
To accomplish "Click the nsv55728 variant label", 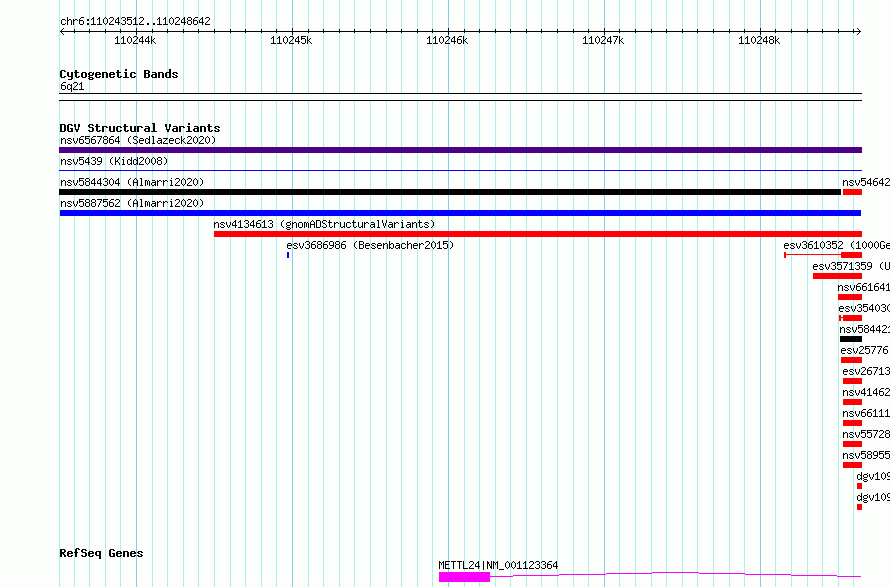I will [x=866, y=434].
